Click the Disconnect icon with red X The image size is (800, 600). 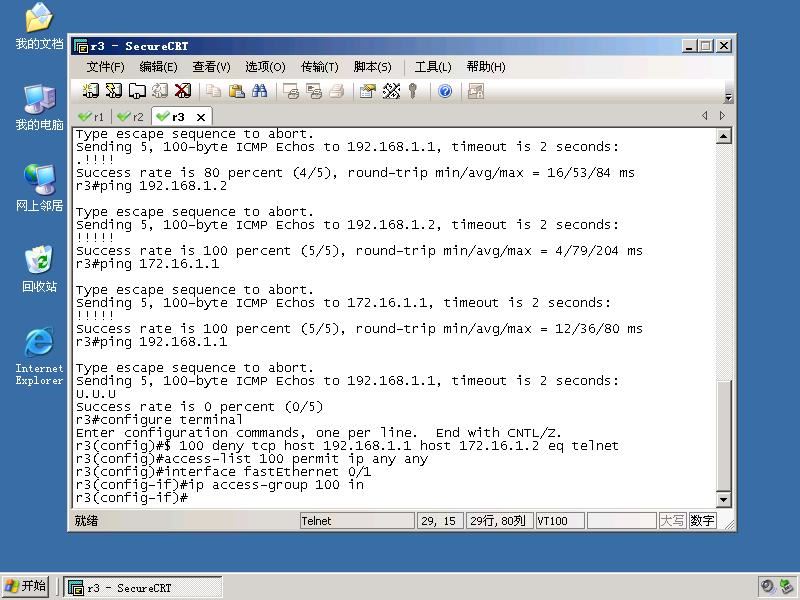click(x=183, y=91)
